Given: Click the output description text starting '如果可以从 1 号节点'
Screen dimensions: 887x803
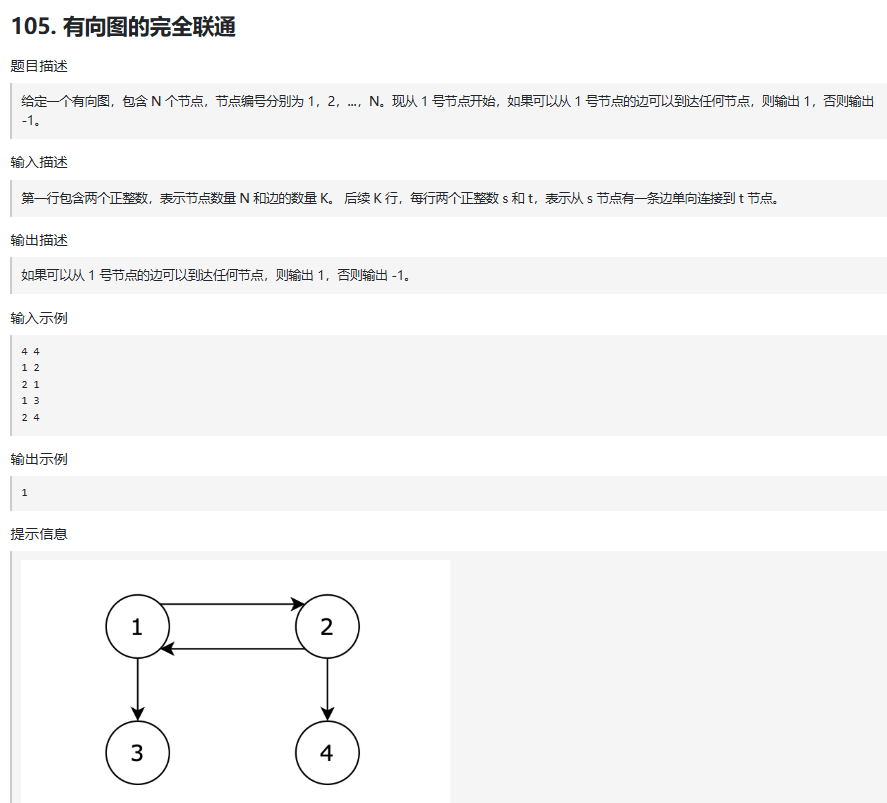Looking at the screenshot, I should click(216, 275).
